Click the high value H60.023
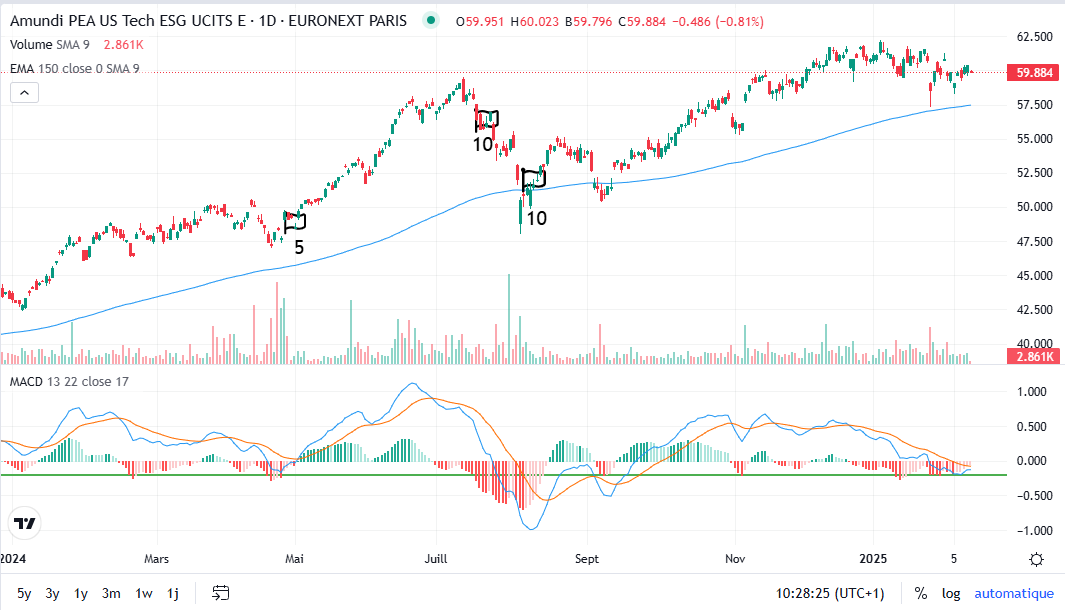1065x610 pixels. pyautogui.click(x=535, y=22)
